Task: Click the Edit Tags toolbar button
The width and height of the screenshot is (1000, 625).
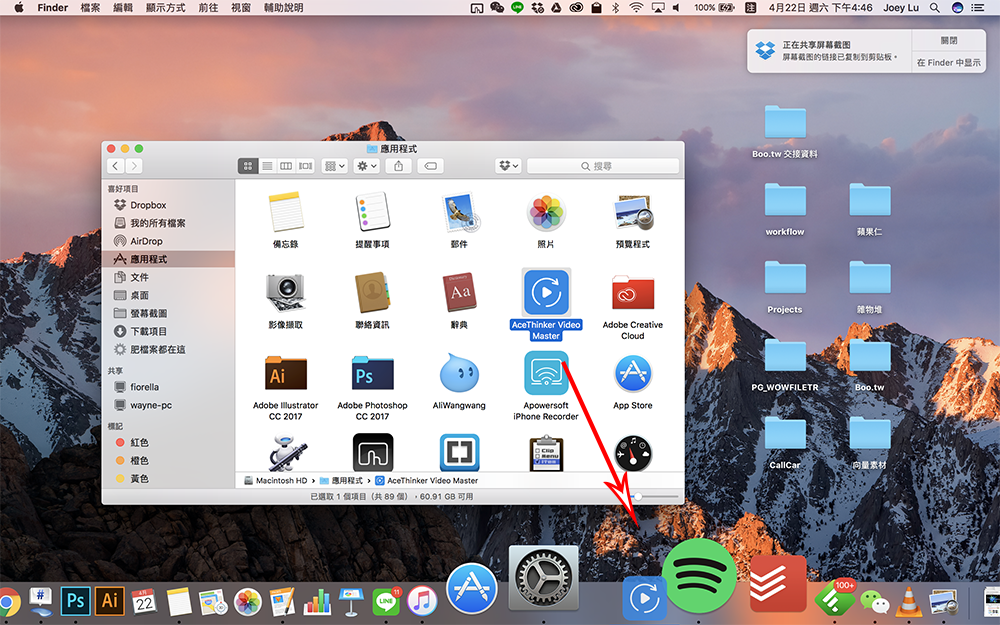Action: point(430,166)
